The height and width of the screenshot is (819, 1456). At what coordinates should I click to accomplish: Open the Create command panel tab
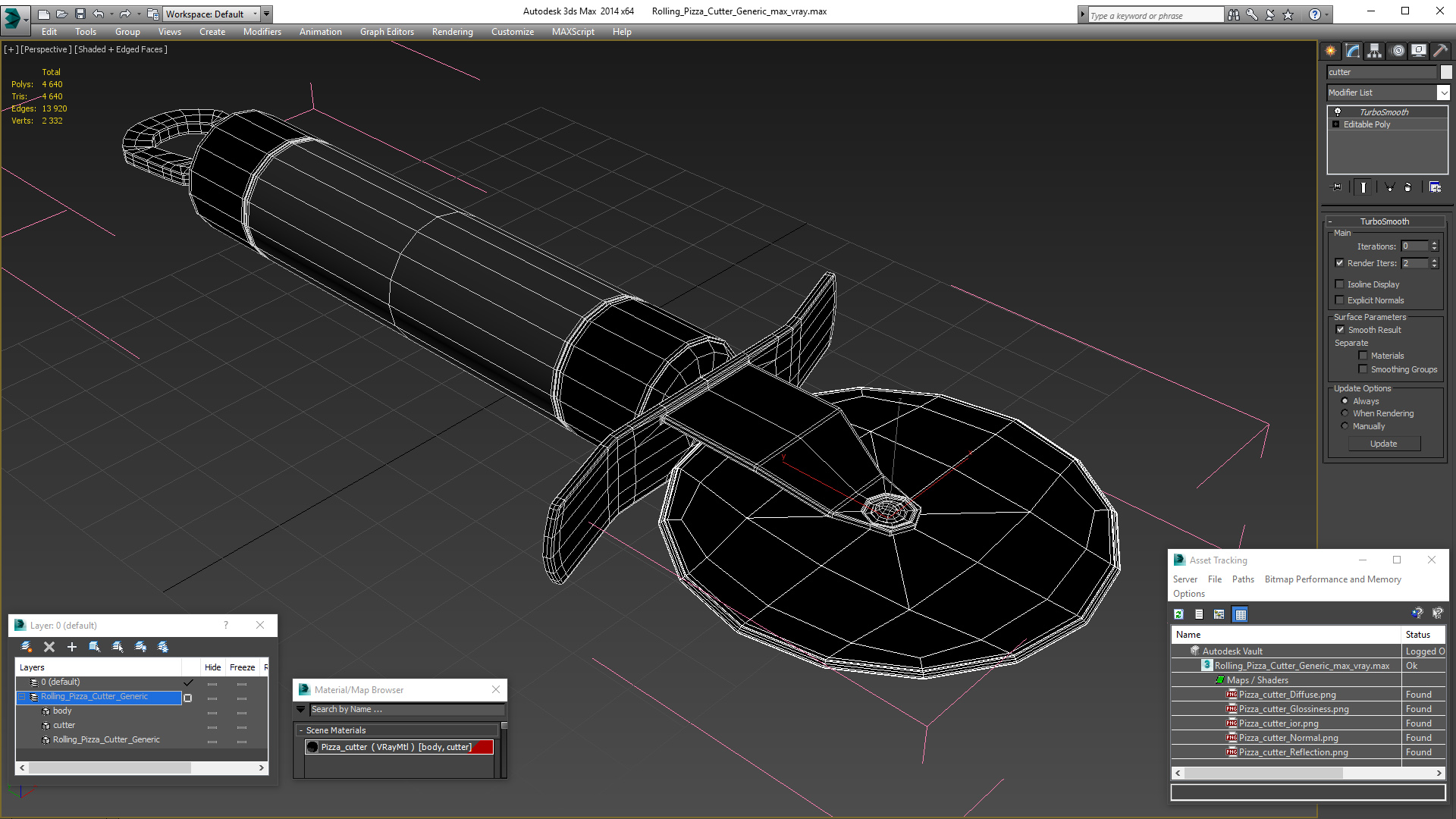pyautogui.click(x=1331, y=51)
